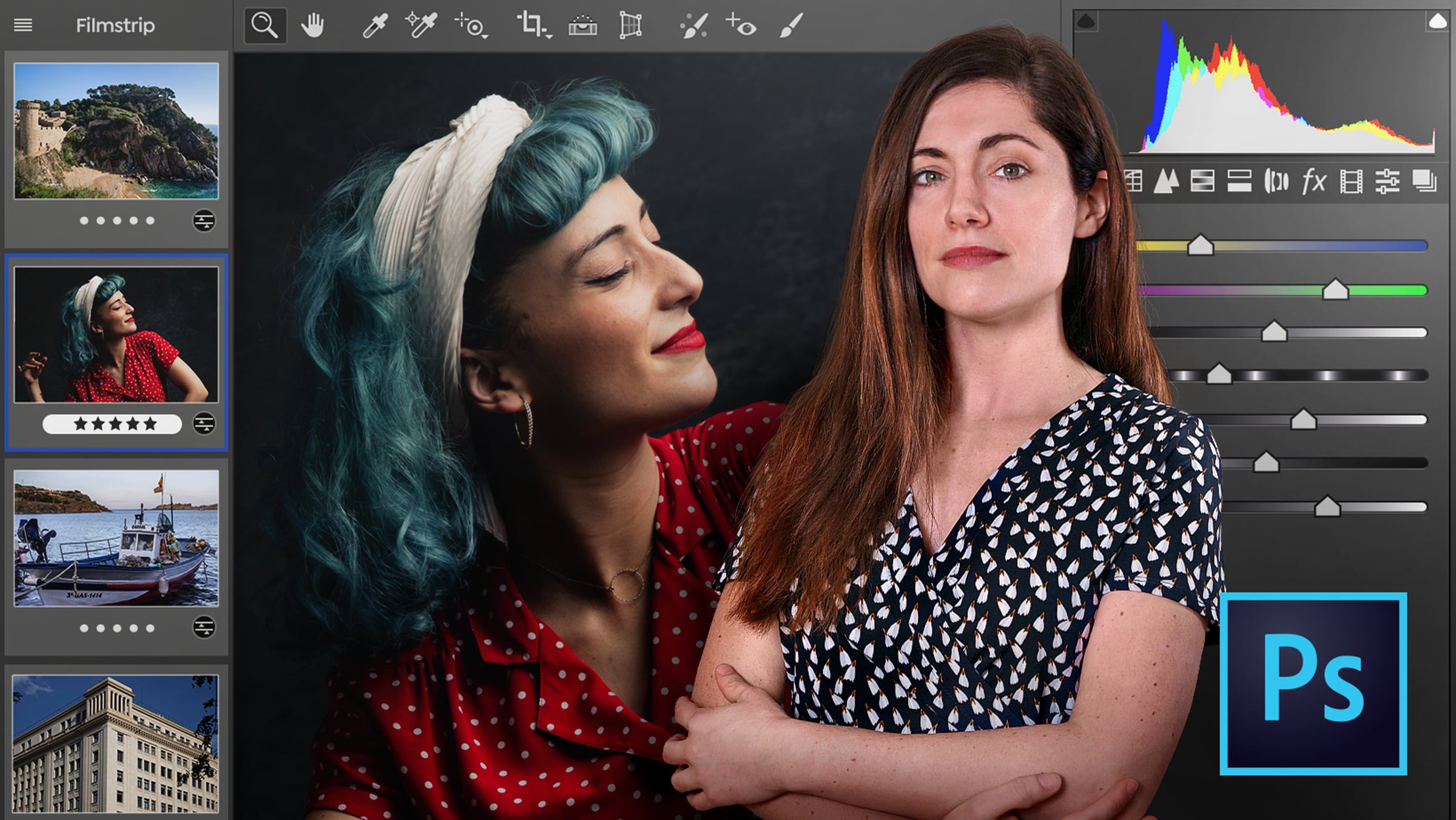Select the Color Sampler tool
This screenshot has height=820, width=1456.
click(421, 25)
